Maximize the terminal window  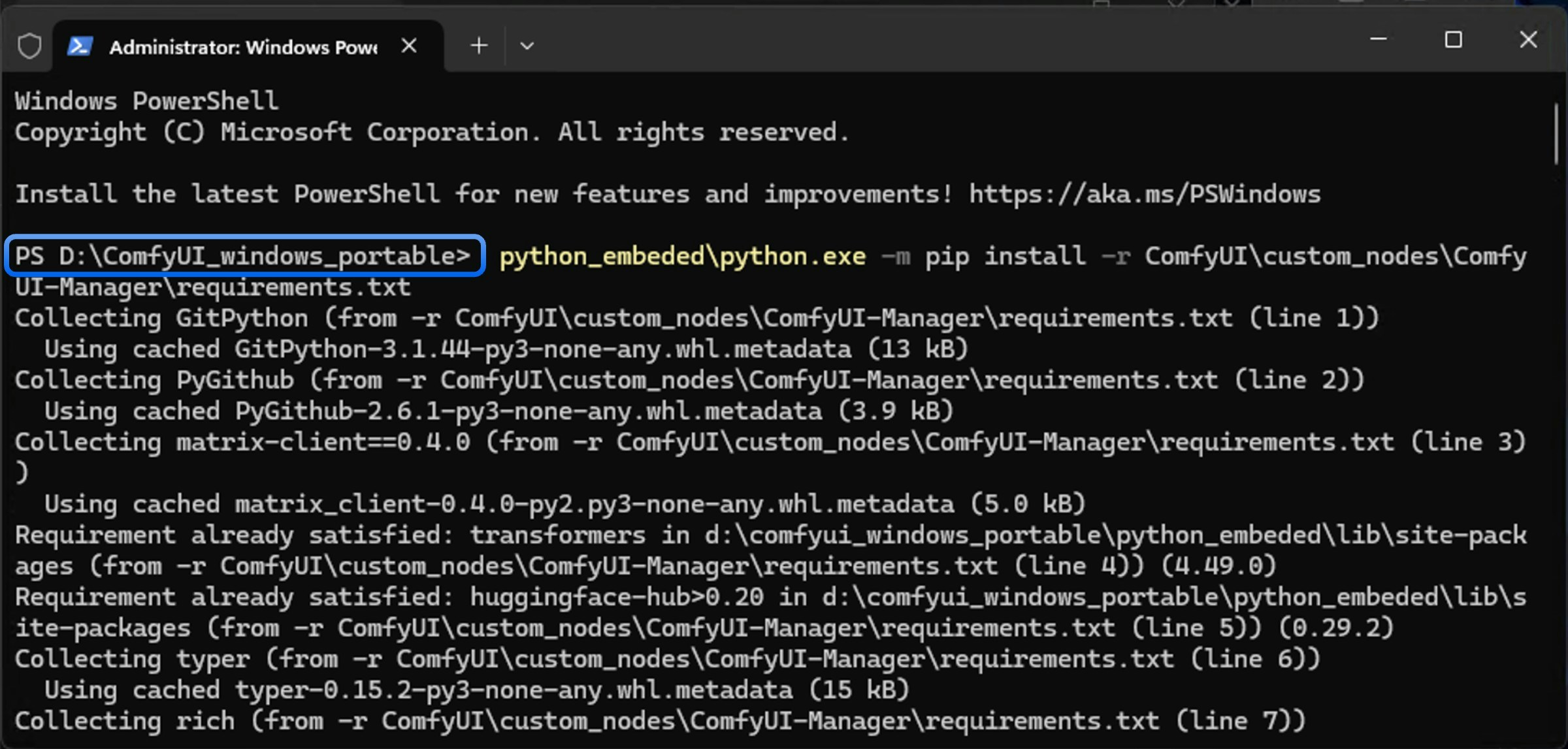point(1453,40)
